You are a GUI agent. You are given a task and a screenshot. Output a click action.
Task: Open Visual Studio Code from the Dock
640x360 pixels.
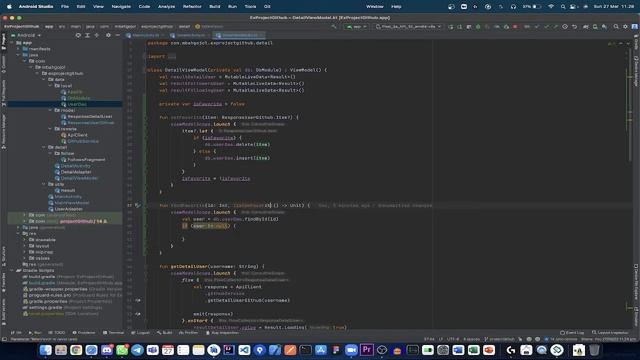coord(244,350)
